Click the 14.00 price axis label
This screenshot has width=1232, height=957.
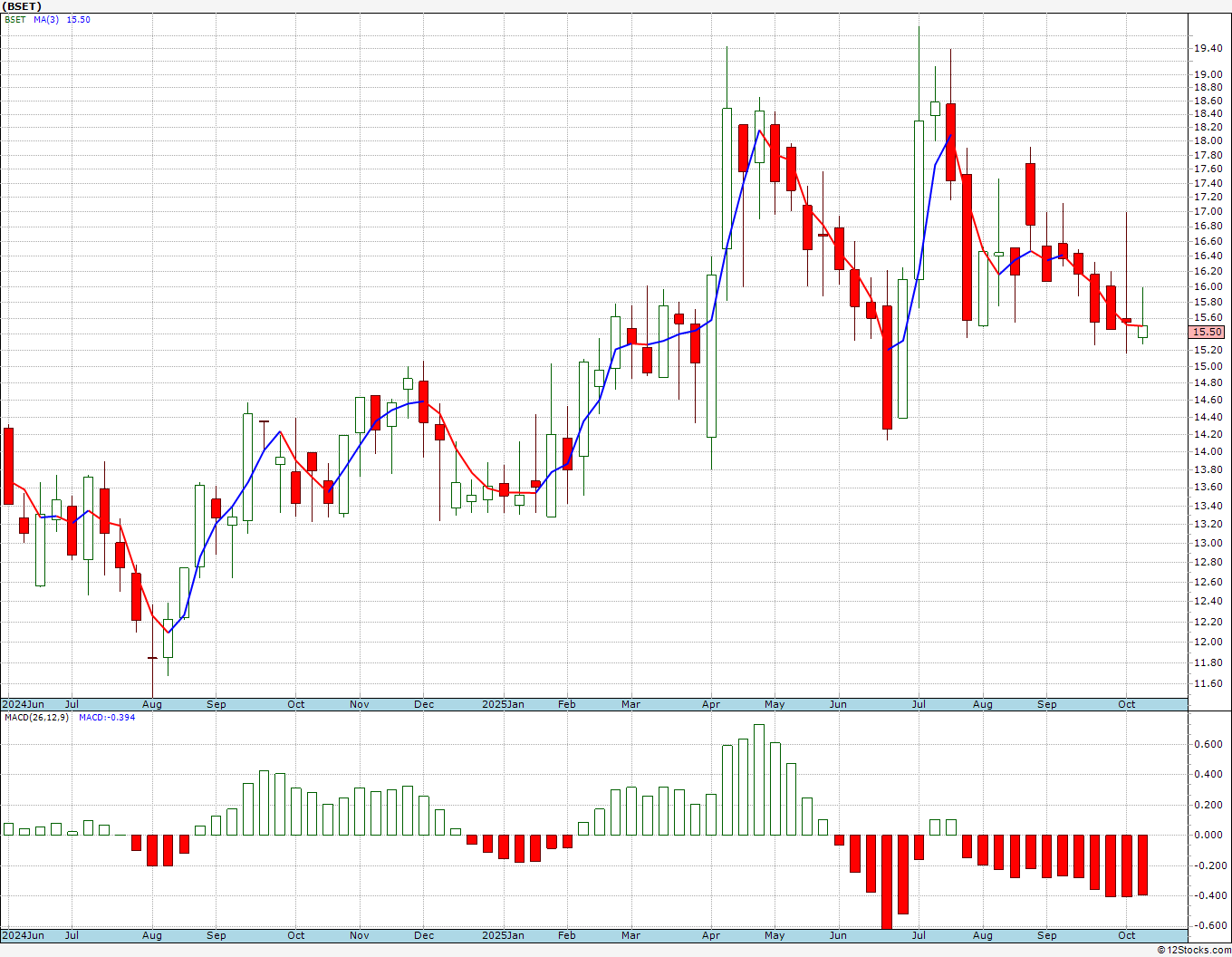pos(1208,452)
